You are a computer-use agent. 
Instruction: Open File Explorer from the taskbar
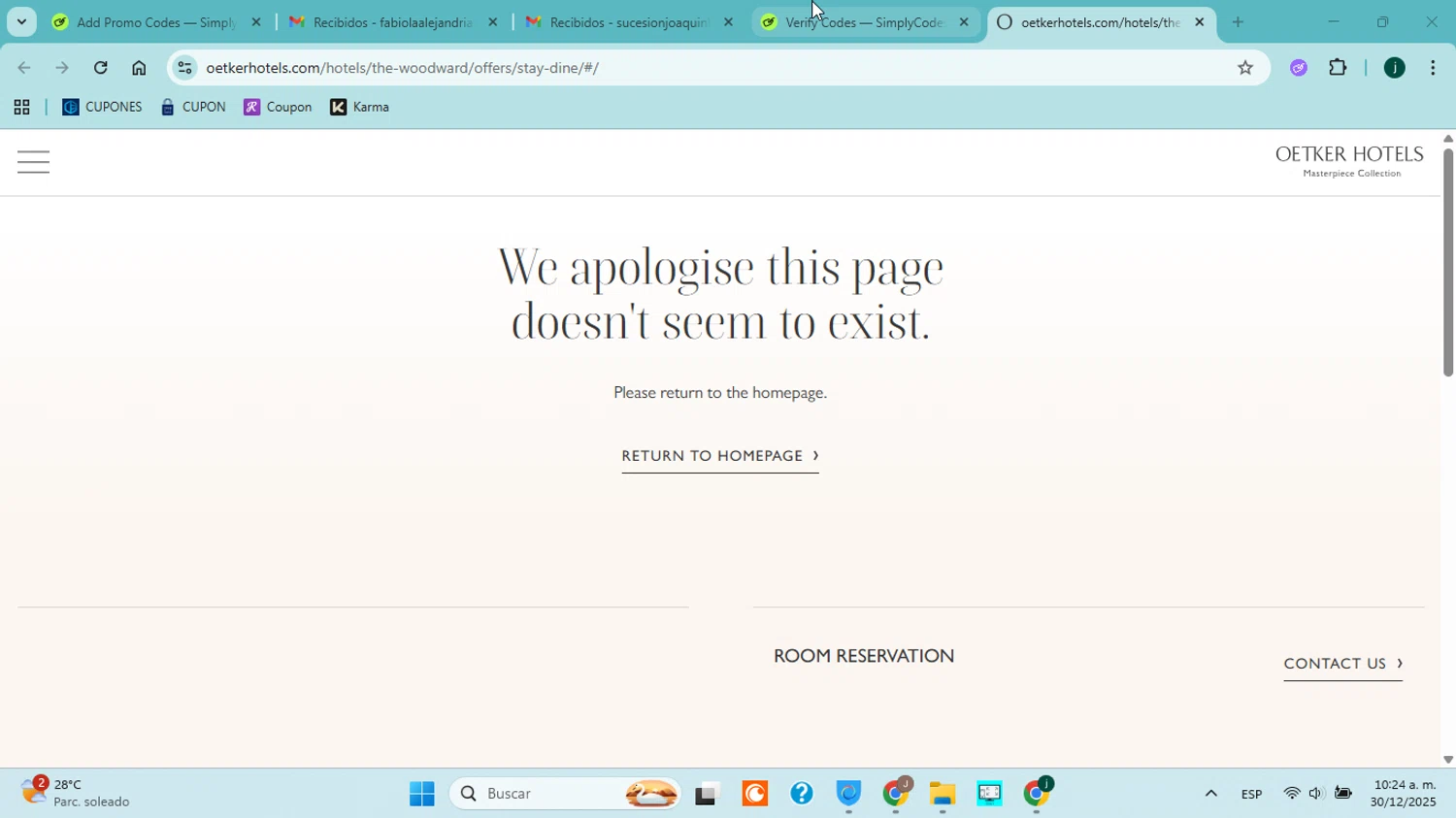point(942,794)
